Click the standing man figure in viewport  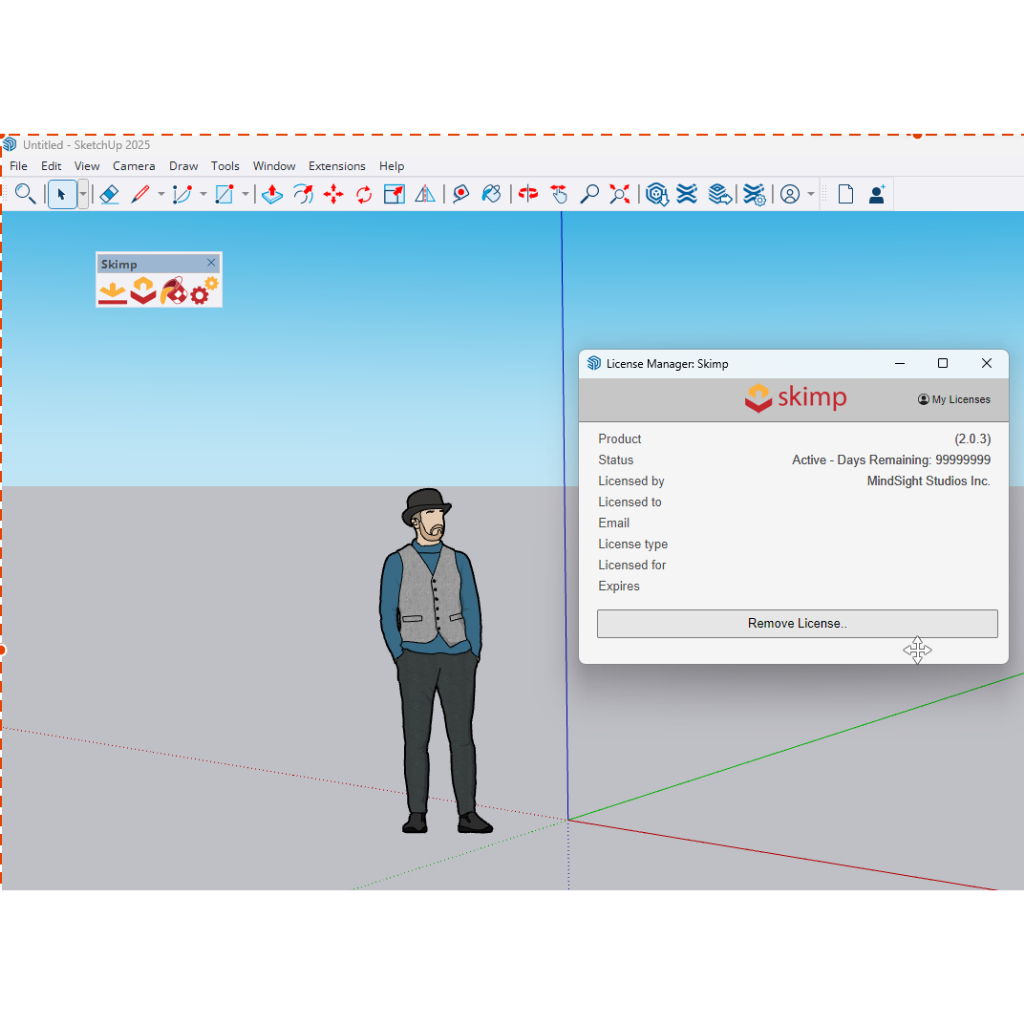click(x=434, y=660)
